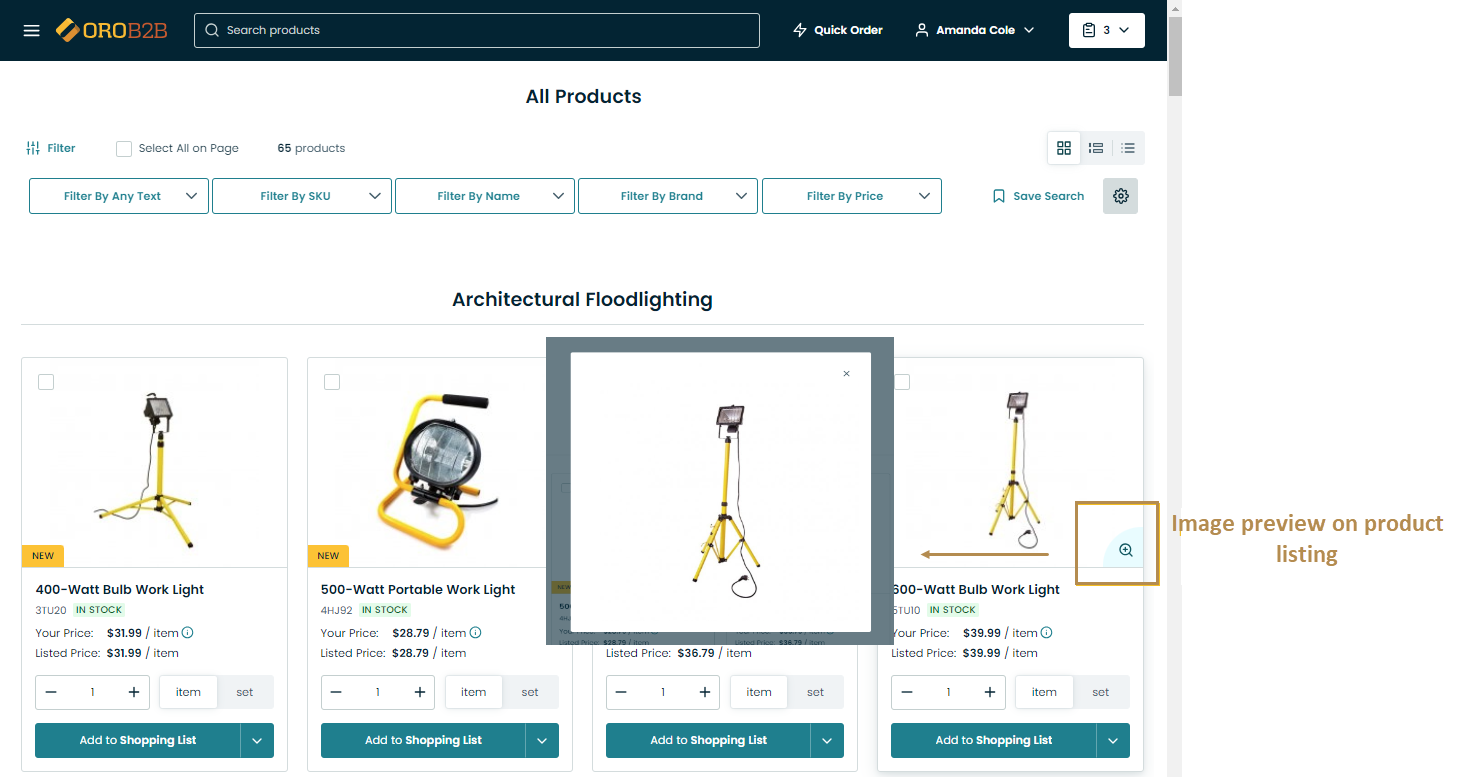
Task: Add 400-Watt Bulb Work Light to Shopping List
Action: (138, 741)
